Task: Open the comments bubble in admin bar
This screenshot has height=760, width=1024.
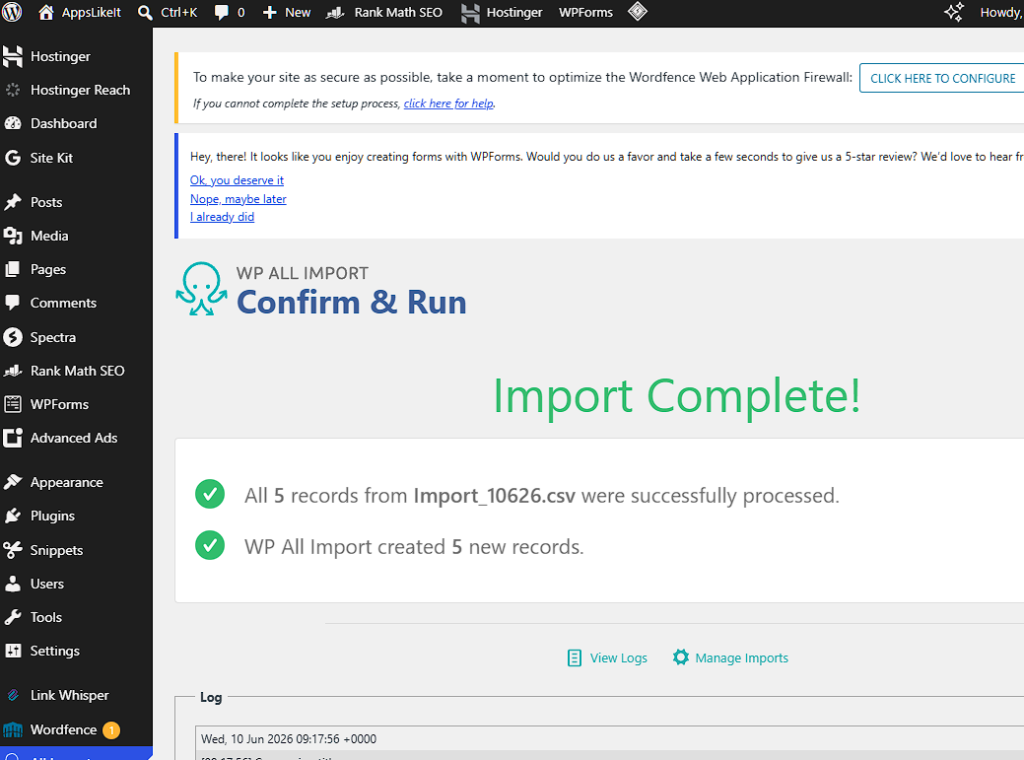Action: coord(221,12)
